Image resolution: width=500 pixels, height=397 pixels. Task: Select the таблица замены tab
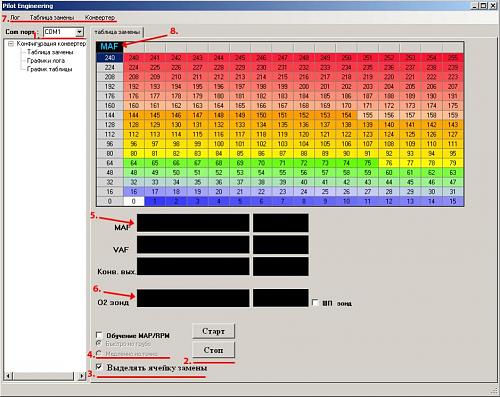pyautogui.click(x=117, y=32)
